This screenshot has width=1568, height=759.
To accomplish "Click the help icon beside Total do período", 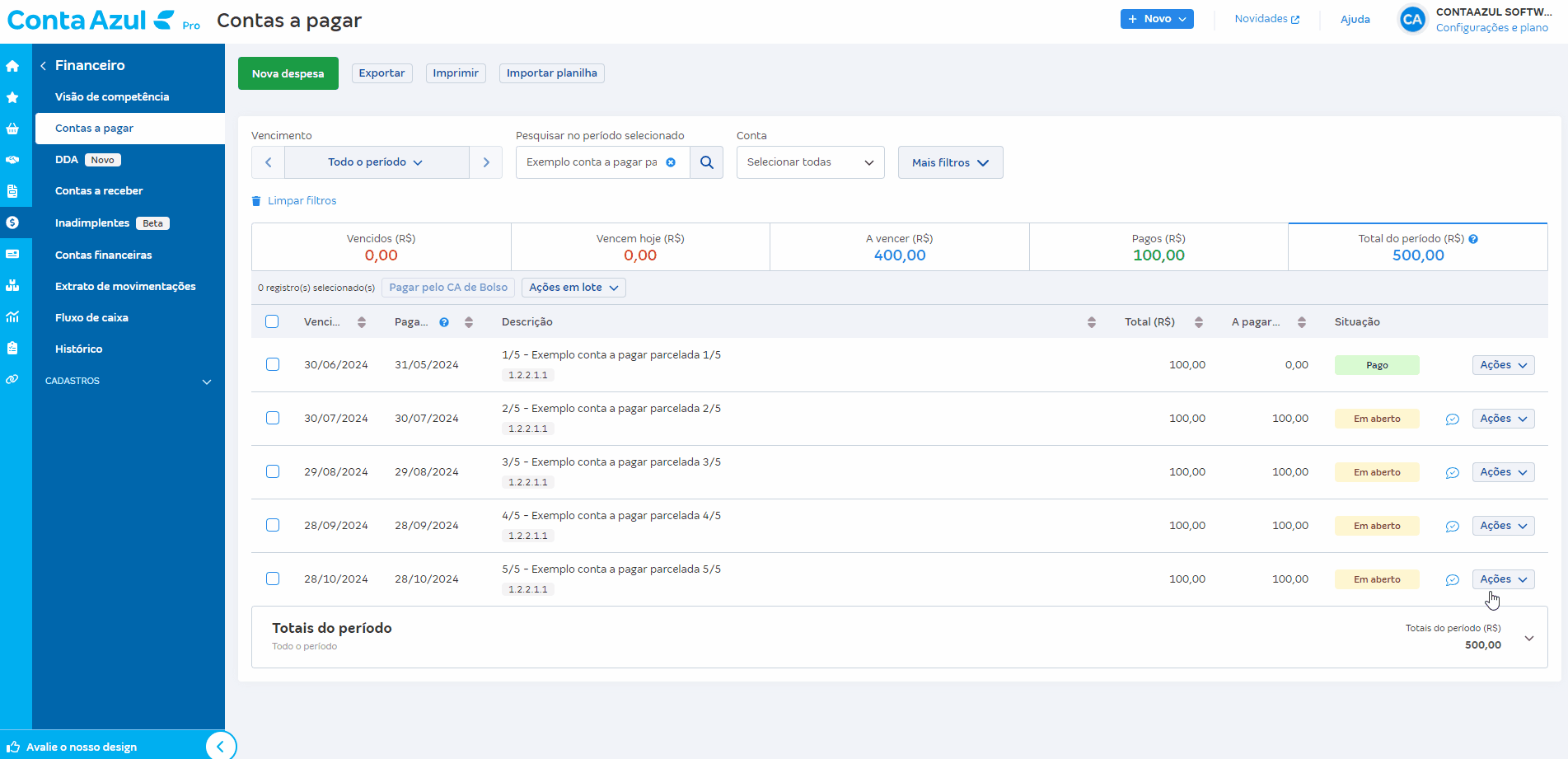I will tap(1473, 239).
